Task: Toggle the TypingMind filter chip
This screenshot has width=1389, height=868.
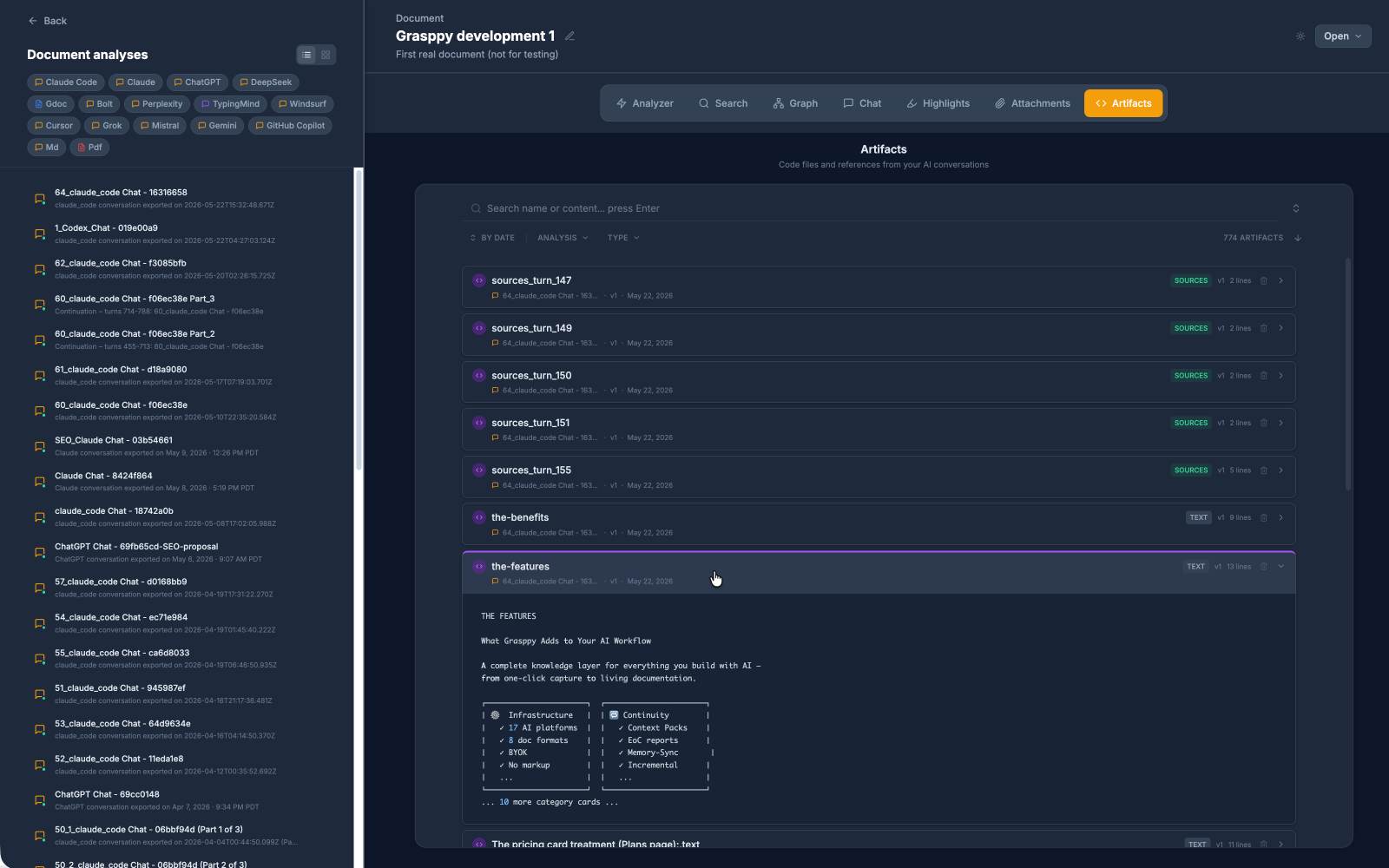Action: pos(230,104)
